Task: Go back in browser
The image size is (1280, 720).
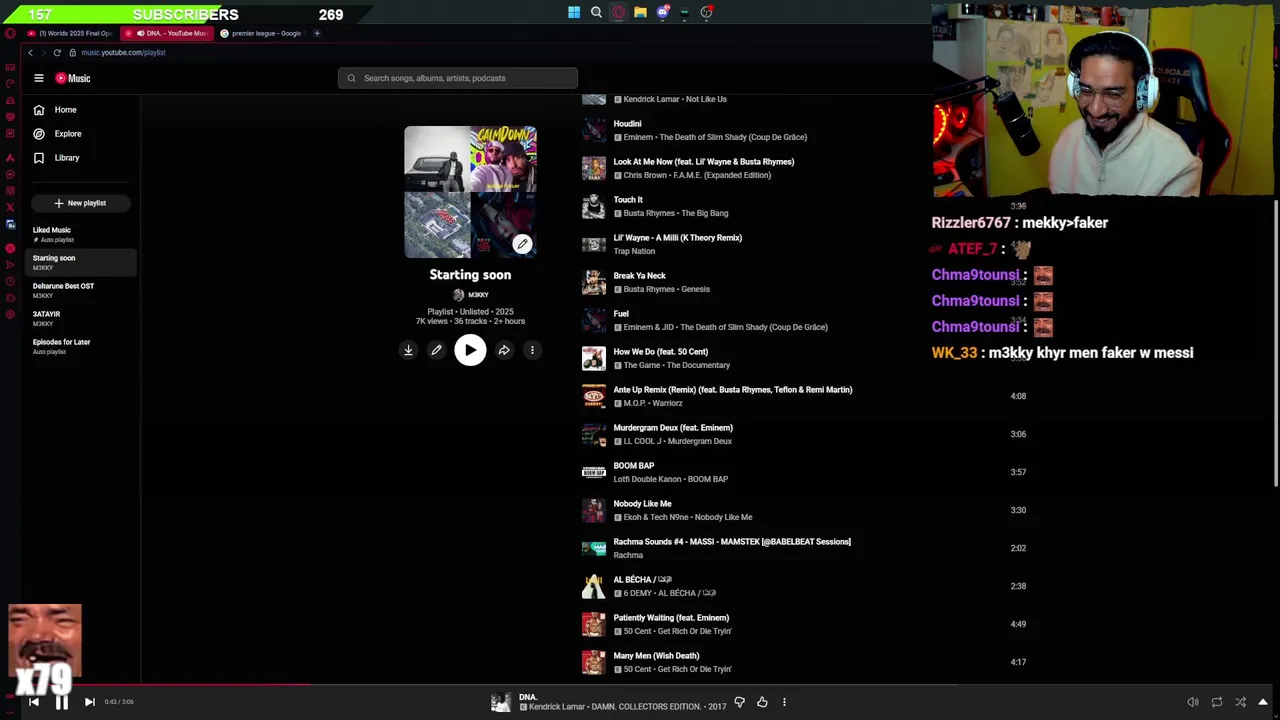Action: tap(30, 52)
